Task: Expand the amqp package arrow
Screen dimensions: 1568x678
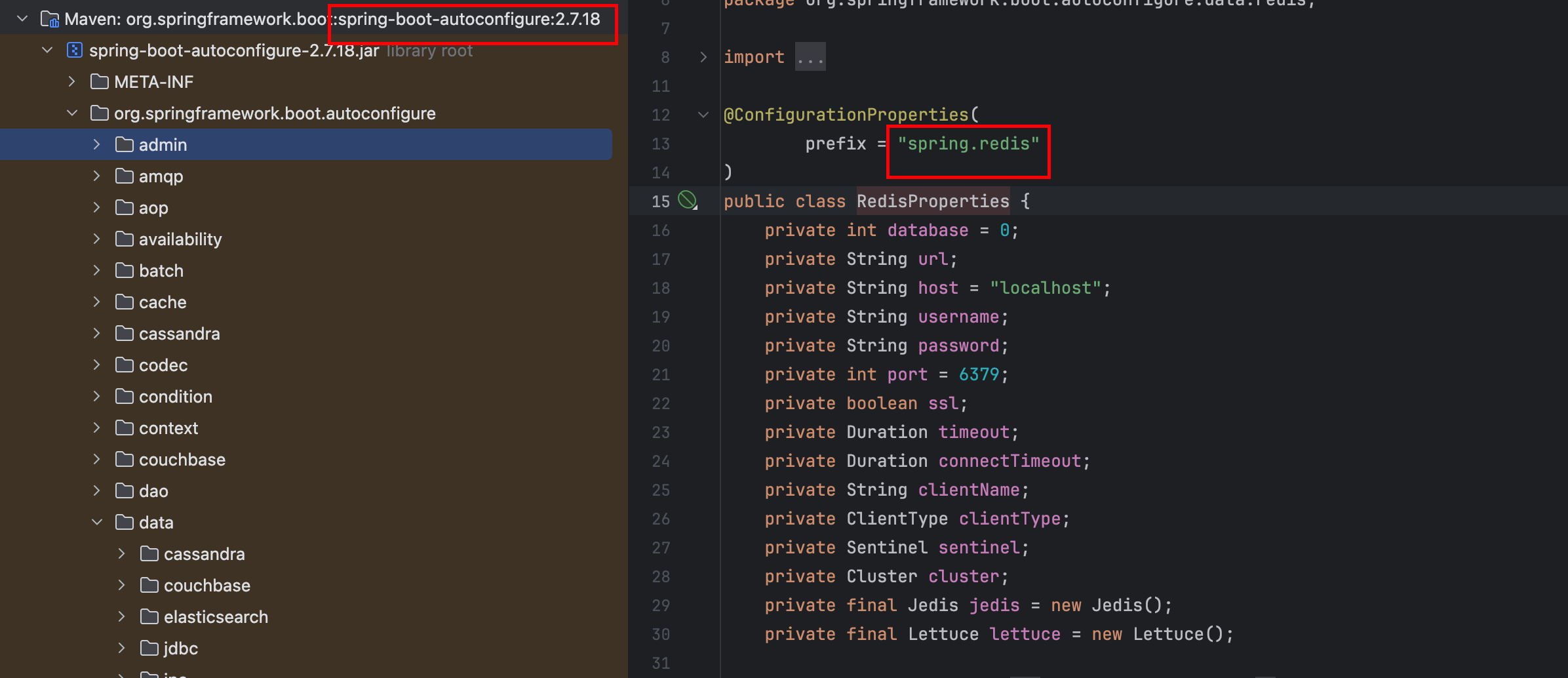Action: (x=97, y=176)
